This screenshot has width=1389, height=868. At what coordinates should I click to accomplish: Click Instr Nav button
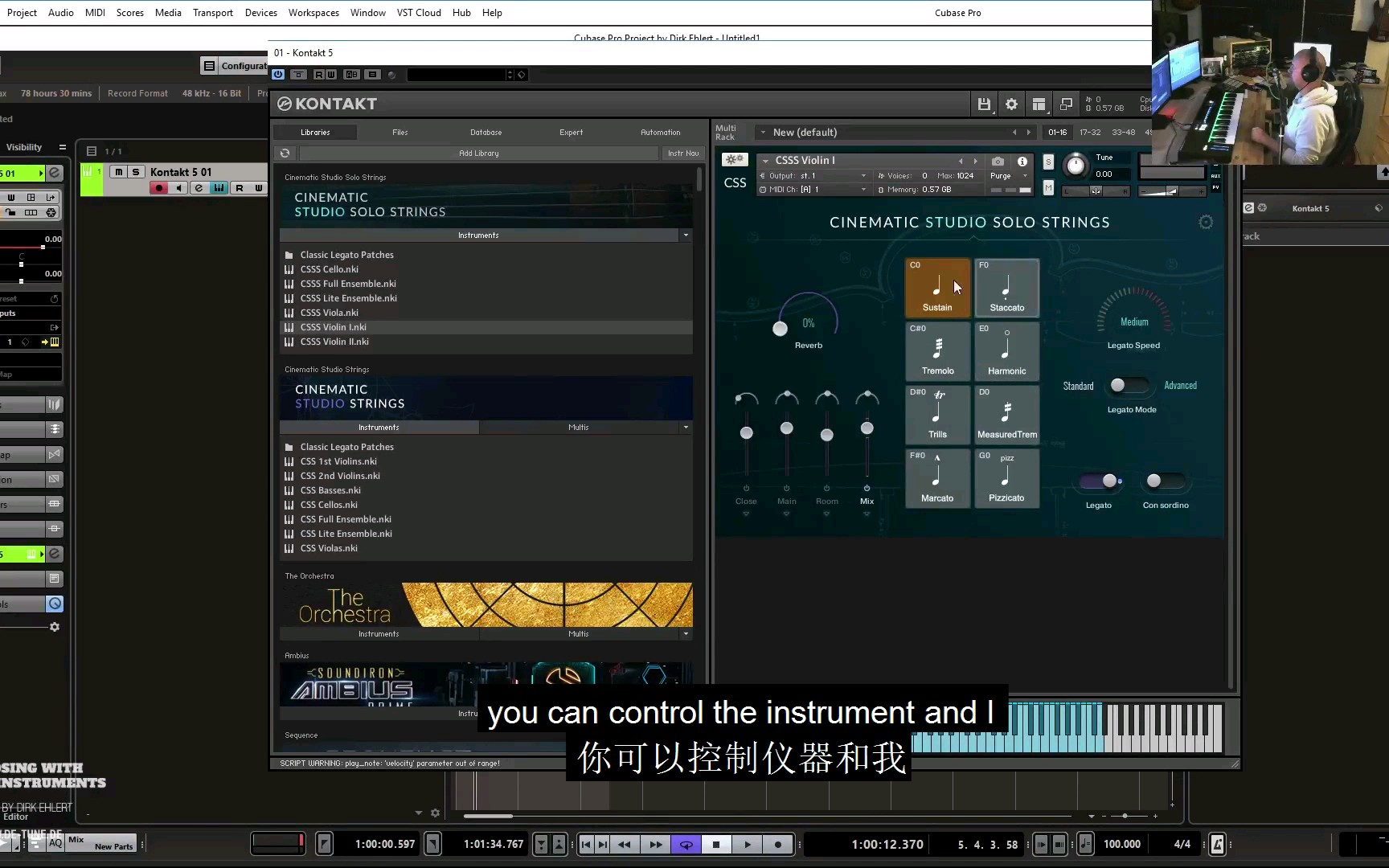[x=683, y=153]
